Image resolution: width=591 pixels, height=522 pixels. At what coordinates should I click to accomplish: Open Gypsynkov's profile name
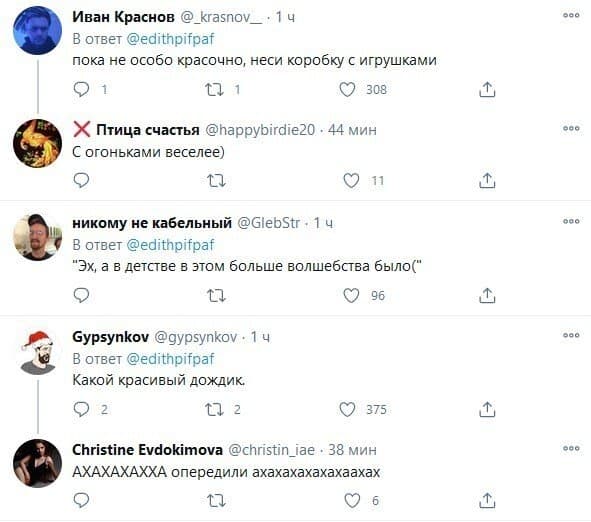pos(110,337)
